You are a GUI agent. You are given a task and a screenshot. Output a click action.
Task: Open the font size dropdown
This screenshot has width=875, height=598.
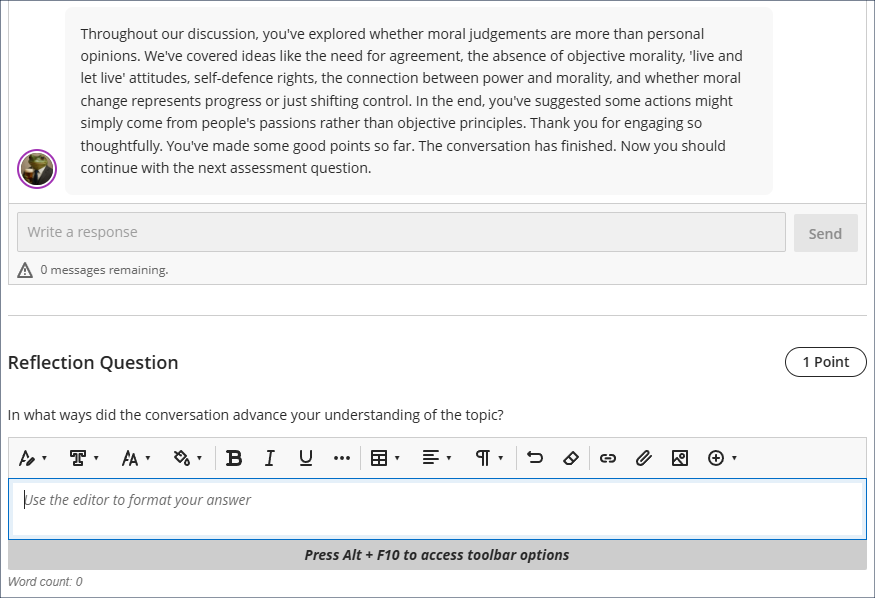click(x=135, y=458)
